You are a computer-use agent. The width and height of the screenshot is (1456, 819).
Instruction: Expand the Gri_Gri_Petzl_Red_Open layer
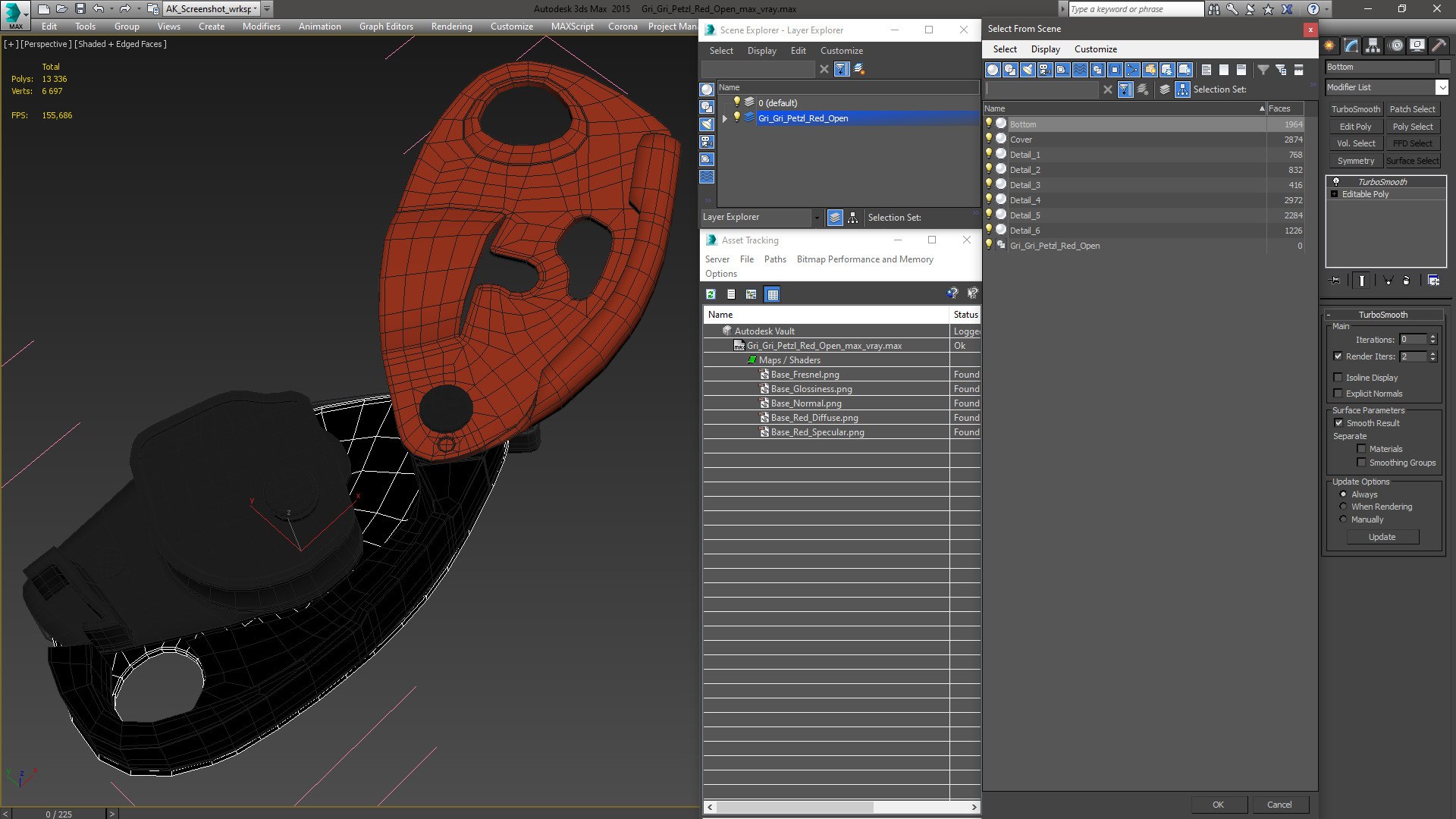point(725,118)
